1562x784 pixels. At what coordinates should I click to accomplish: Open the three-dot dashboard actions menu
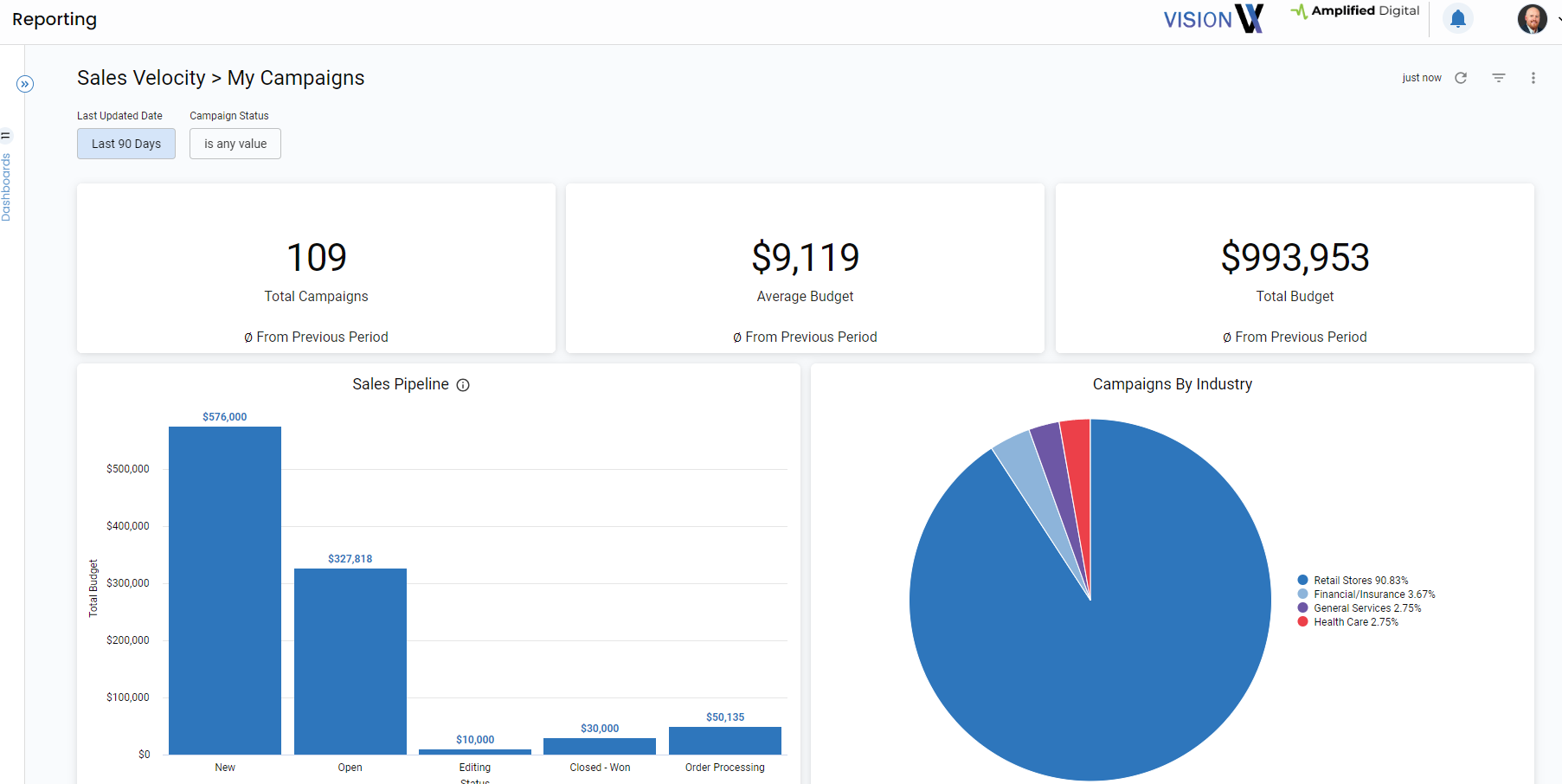pyautogui.click(x=1533, y=78)
